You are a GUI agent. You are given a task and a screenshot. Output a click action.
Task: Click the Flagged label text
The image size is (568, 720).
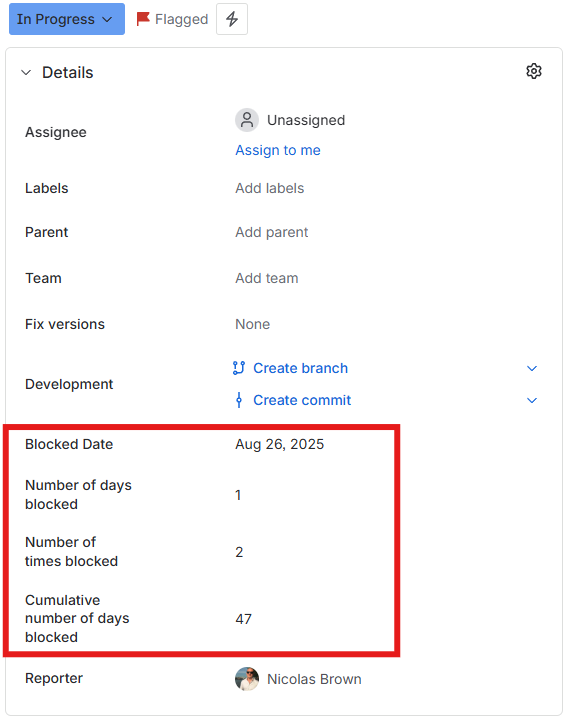point(181,19)
